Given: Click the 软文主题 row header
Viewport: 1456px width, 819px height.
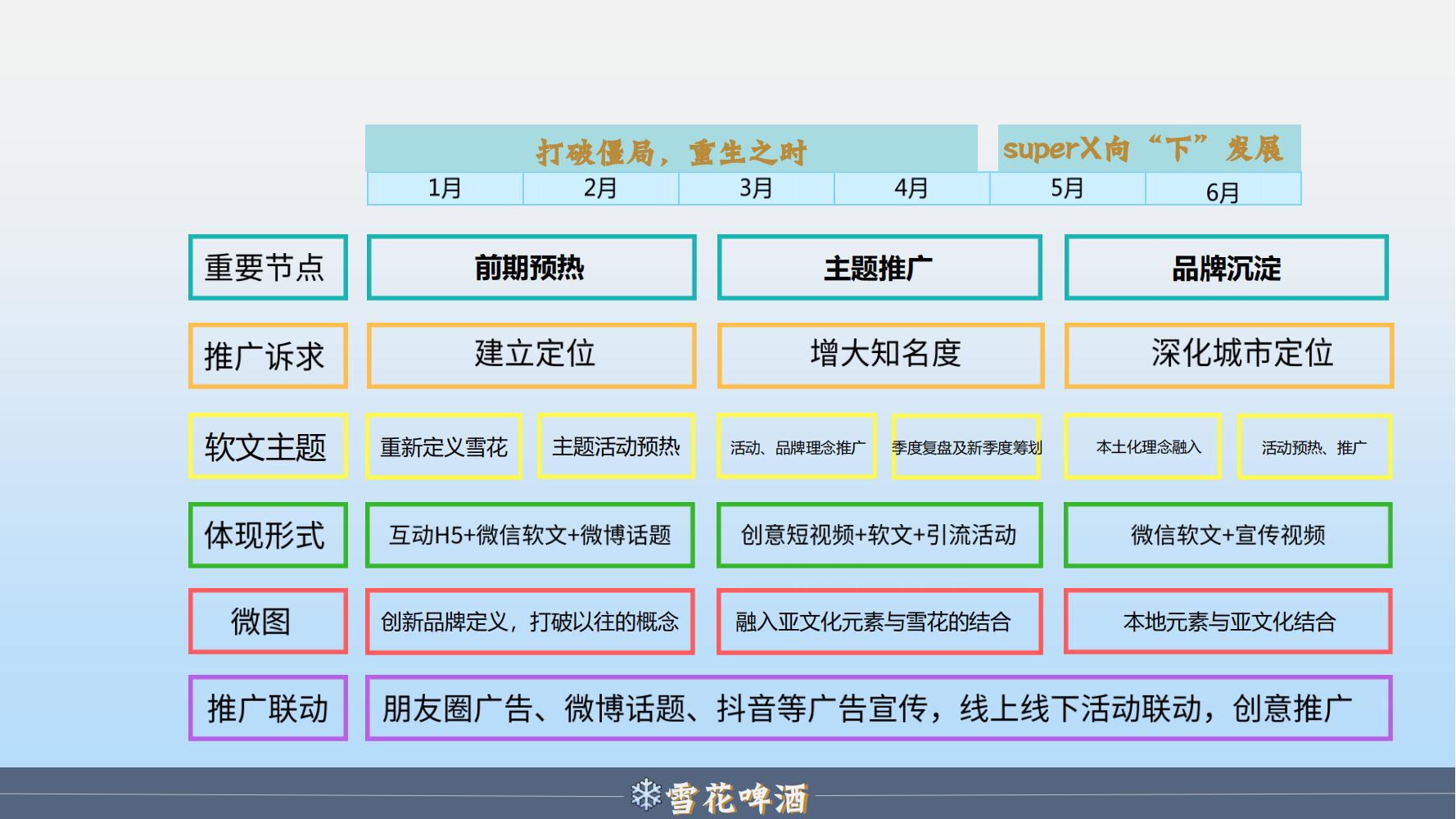Looking at the screenshot, I should [x=268, y=446].
